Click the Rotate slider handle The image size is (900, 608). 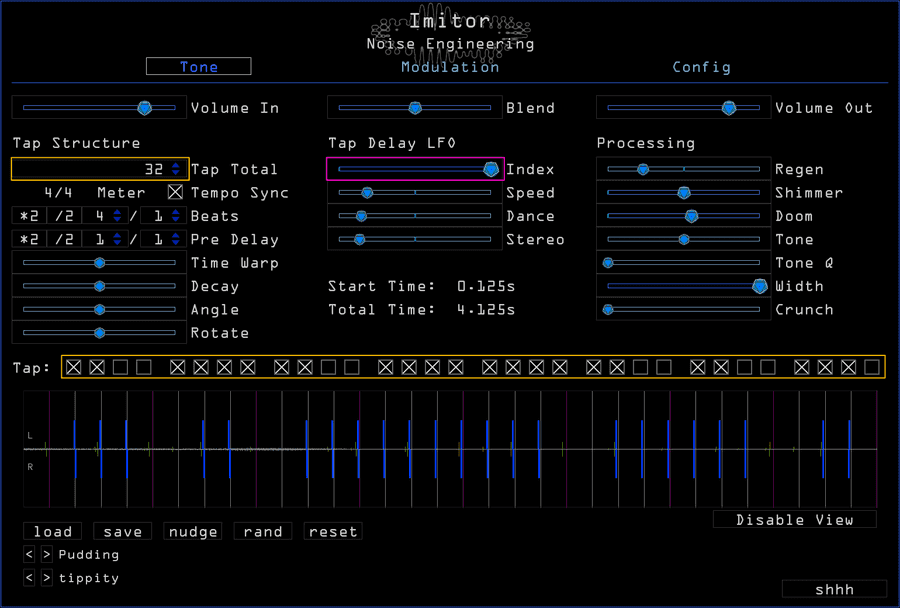[x=99, y=332]
